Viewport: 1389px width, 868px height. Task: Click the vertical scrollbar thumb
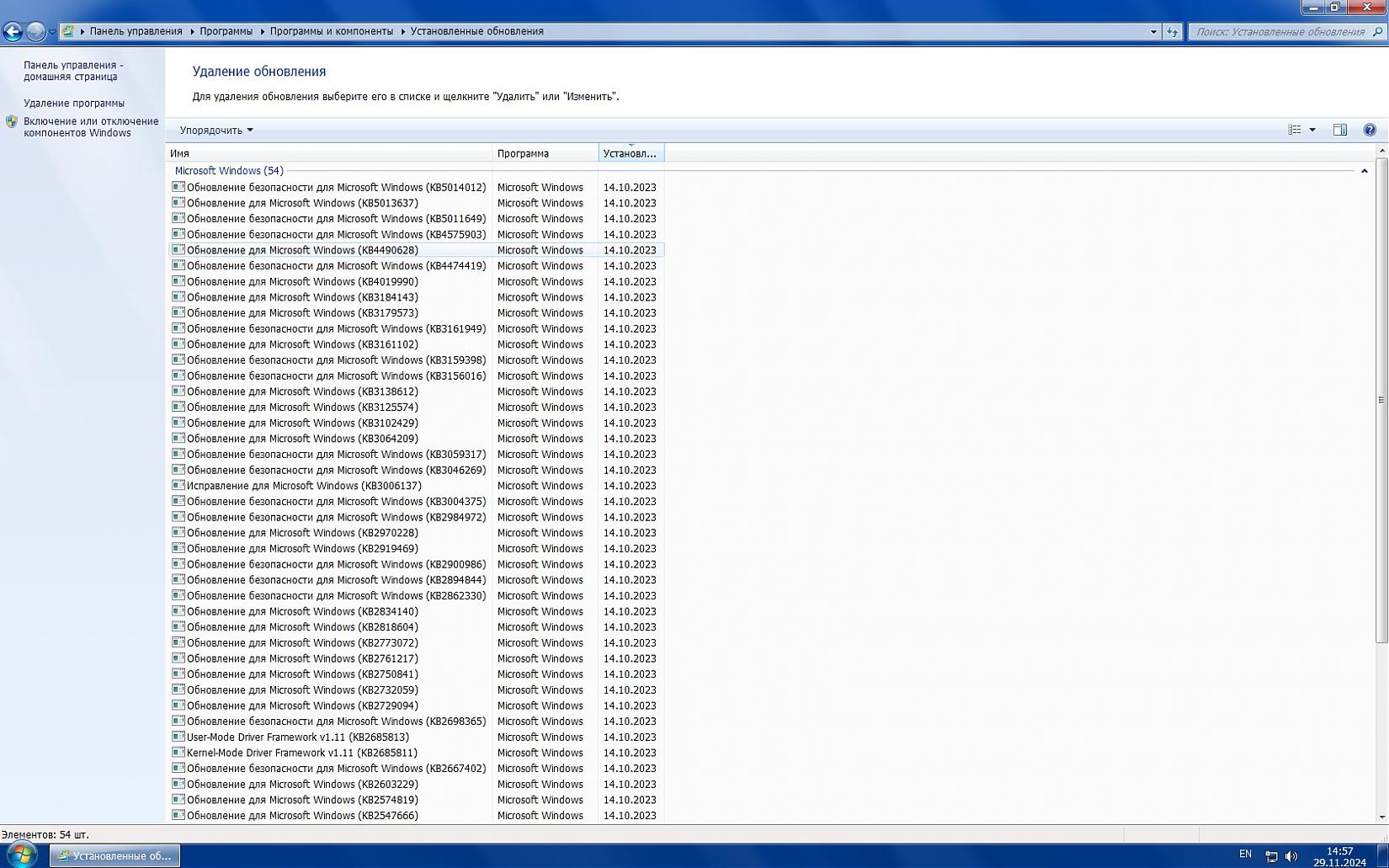pyautogui.click(x=1381, y=401)
